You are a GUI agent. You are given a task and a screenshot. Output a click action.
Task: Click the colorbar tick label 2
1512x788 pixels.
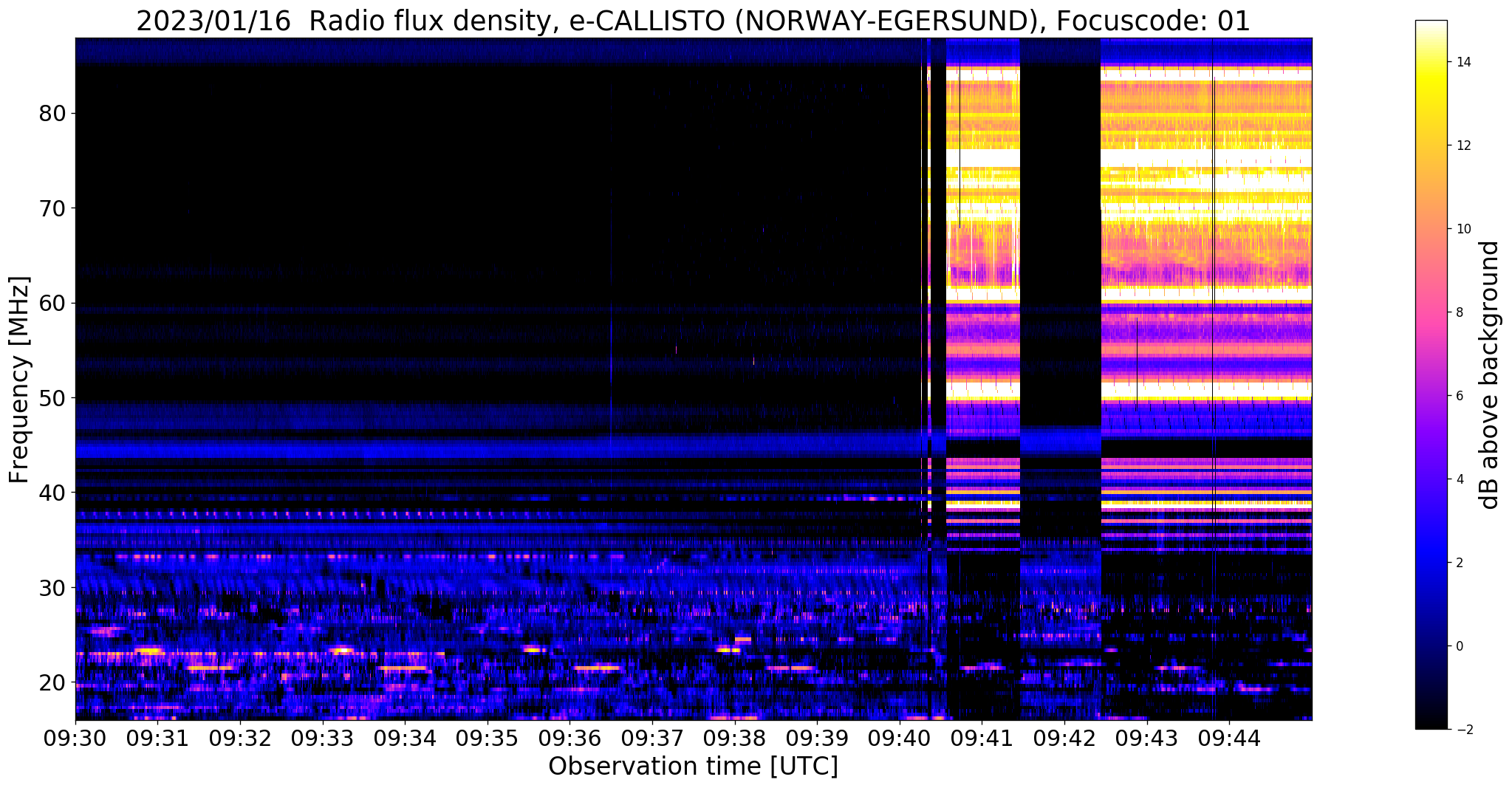point(1460,563)
